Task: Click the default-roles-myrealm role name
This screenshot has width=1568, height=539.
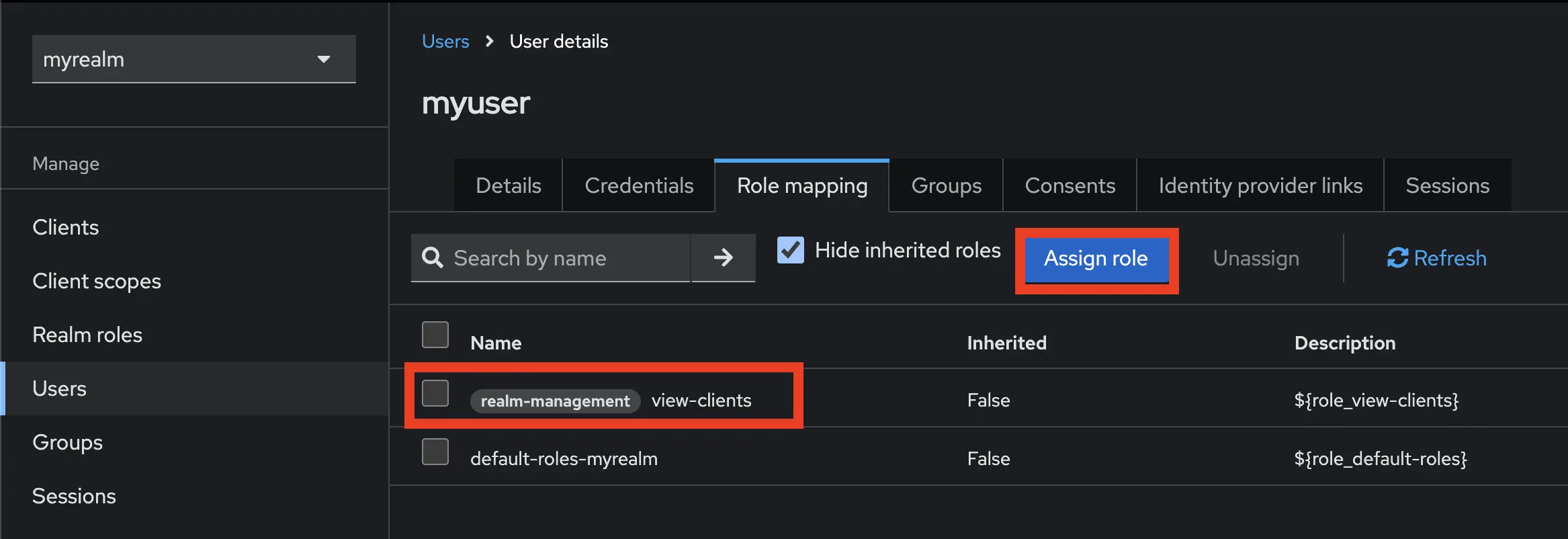Action: (564, 459)
